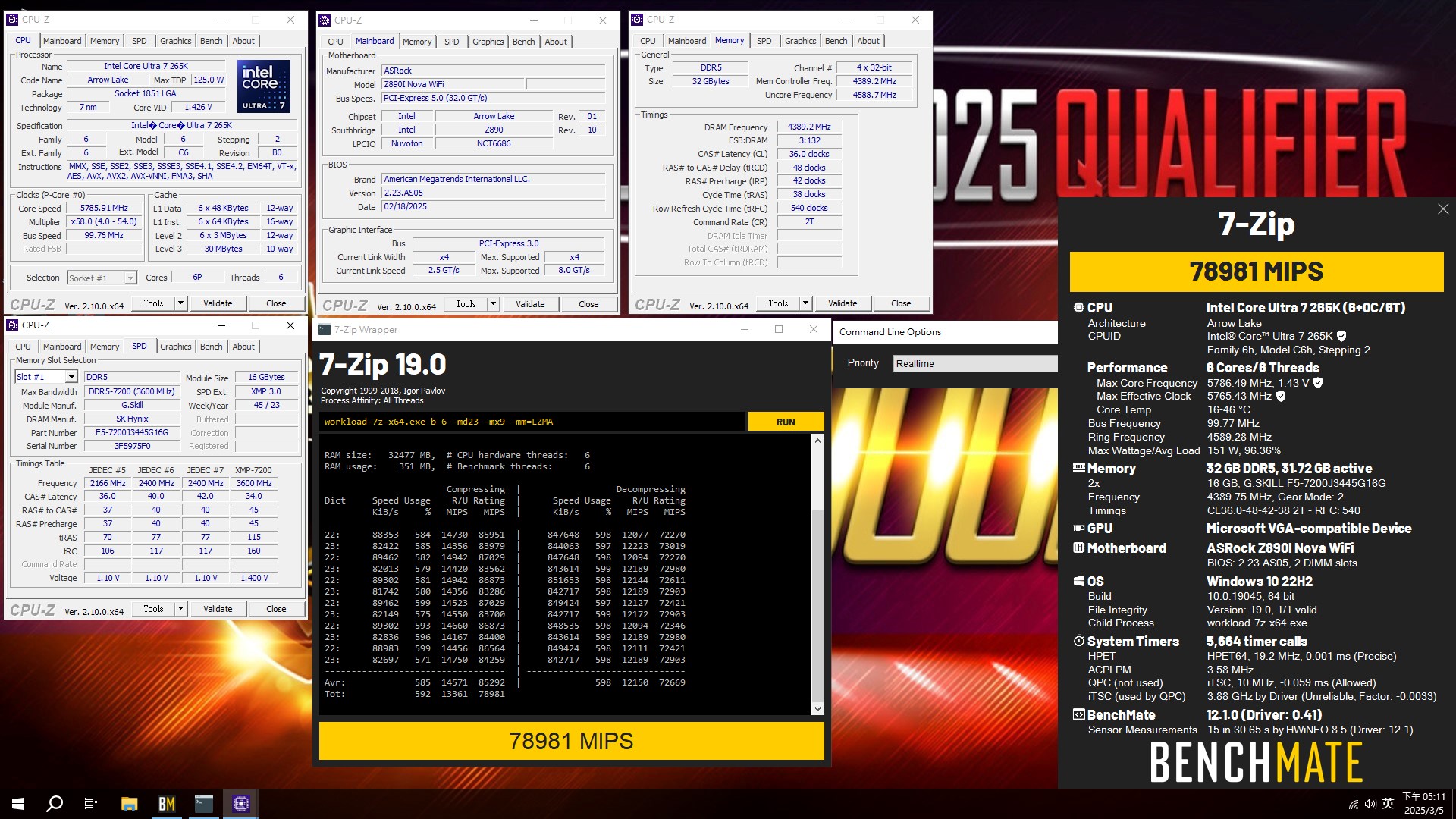Click the Intel Core Ultra 7 logo image
Image resolution: width=1456 pixels, height=819 pixels.
click(264, 86)
